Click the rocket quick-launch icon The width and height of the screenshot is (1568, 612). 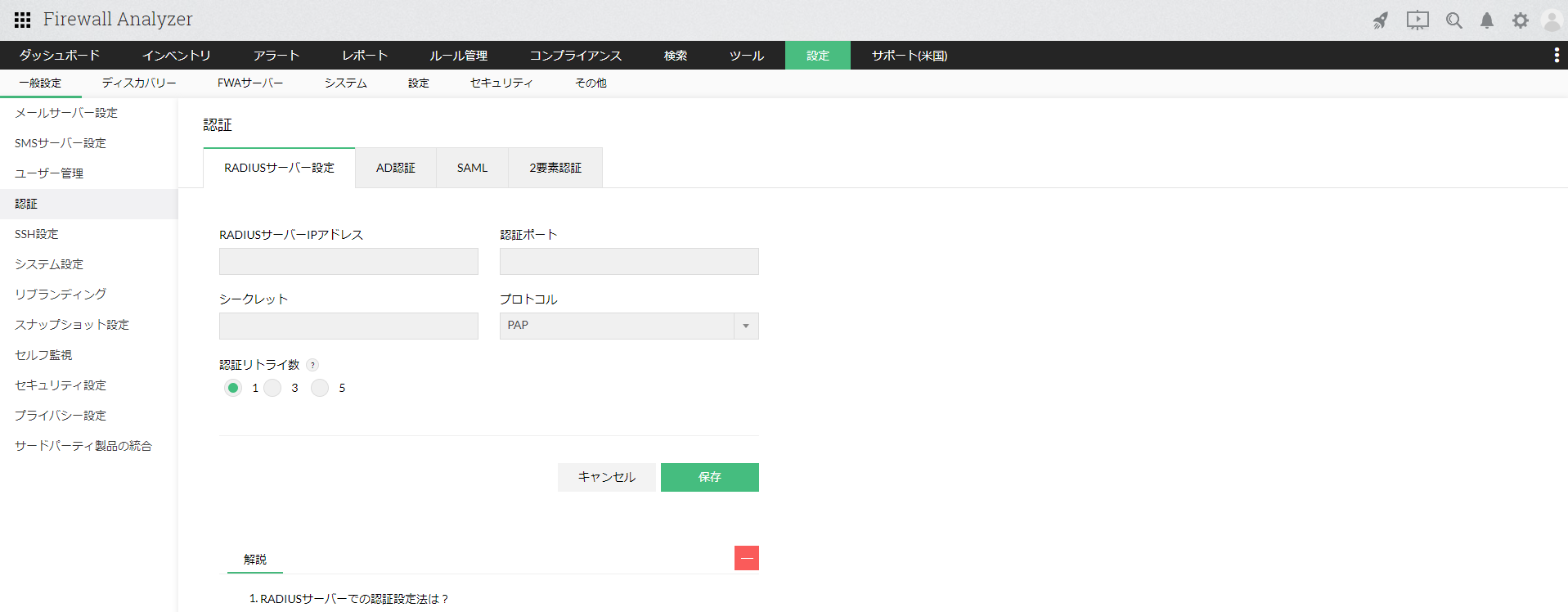click(1381, 20)
